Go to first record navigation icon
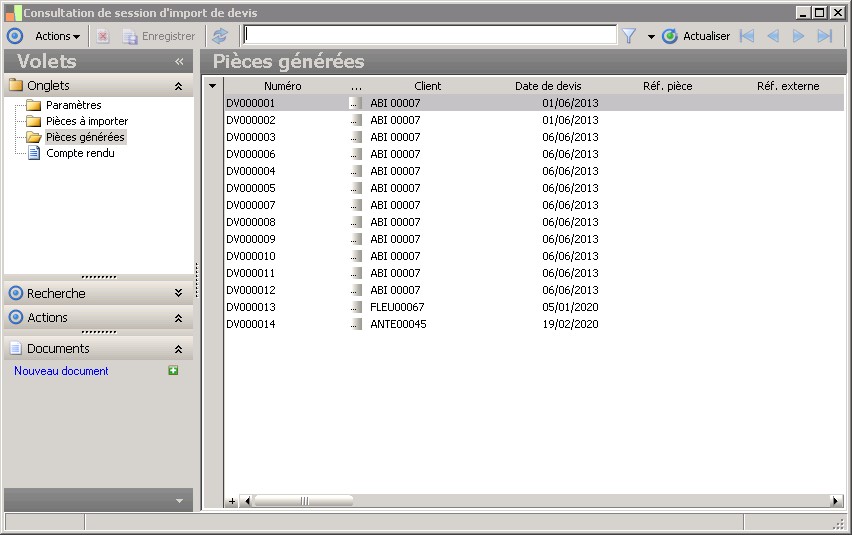 coord(747,36)
